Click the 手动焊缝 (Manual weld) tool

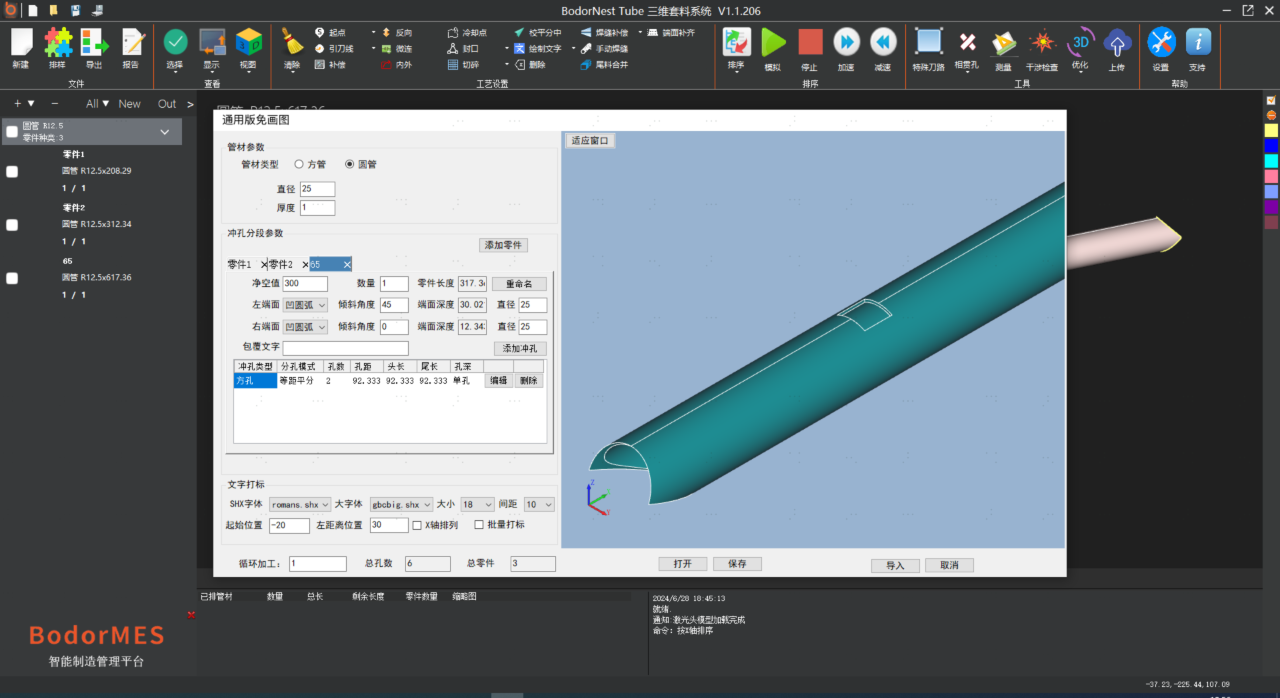coord(605,49)
